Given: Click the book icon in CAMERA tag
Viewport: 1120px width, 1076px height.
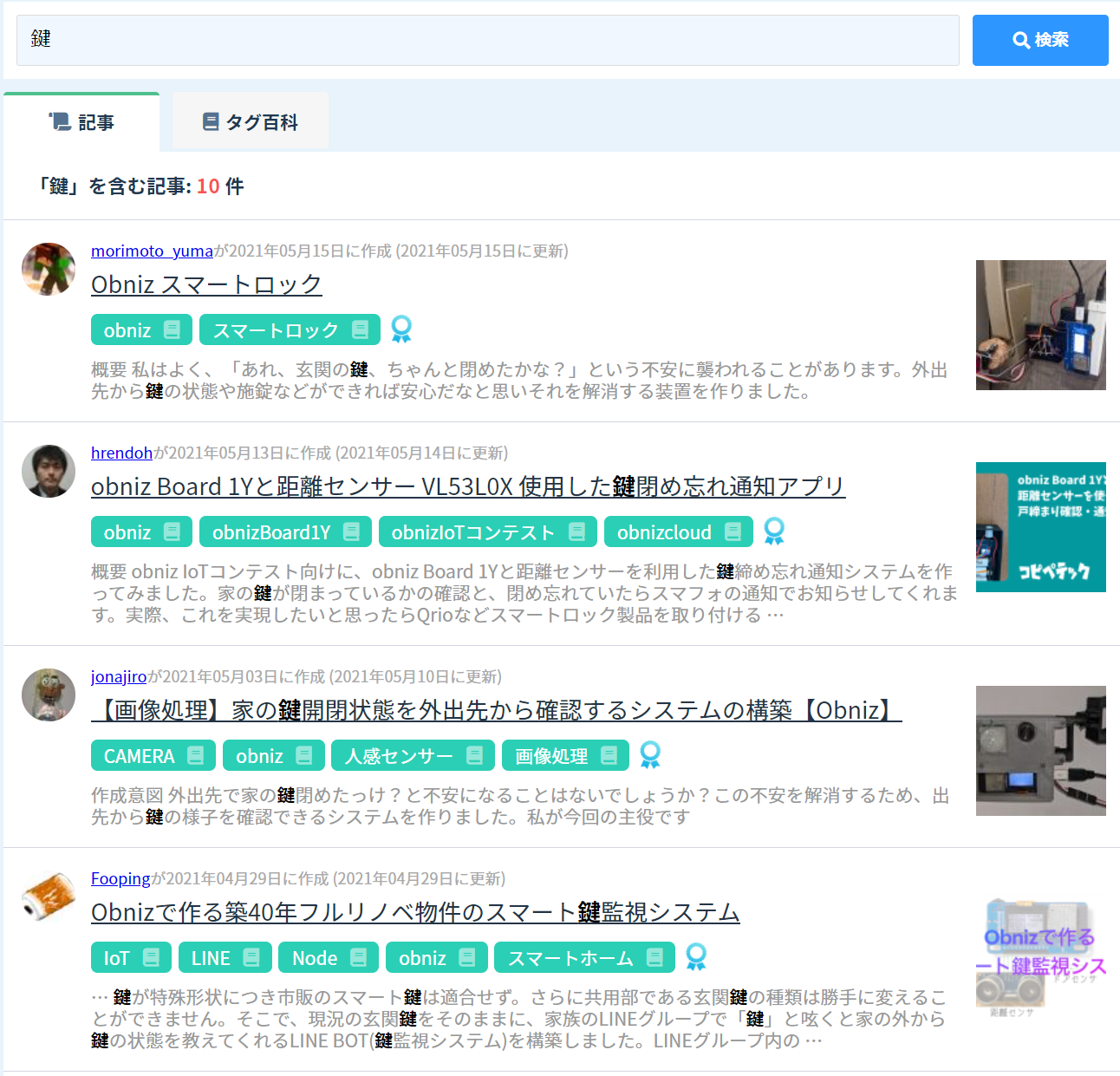Looking at the screenshot, I should click(195, 756).
